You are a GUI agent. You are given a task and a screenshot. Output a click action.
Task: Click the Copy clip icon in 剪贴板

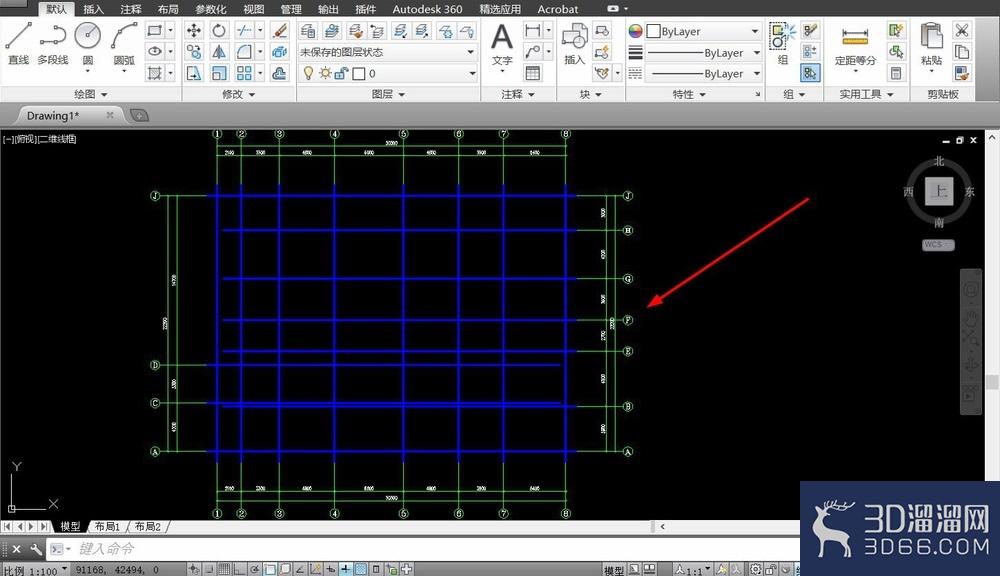[x=962, y=52]
